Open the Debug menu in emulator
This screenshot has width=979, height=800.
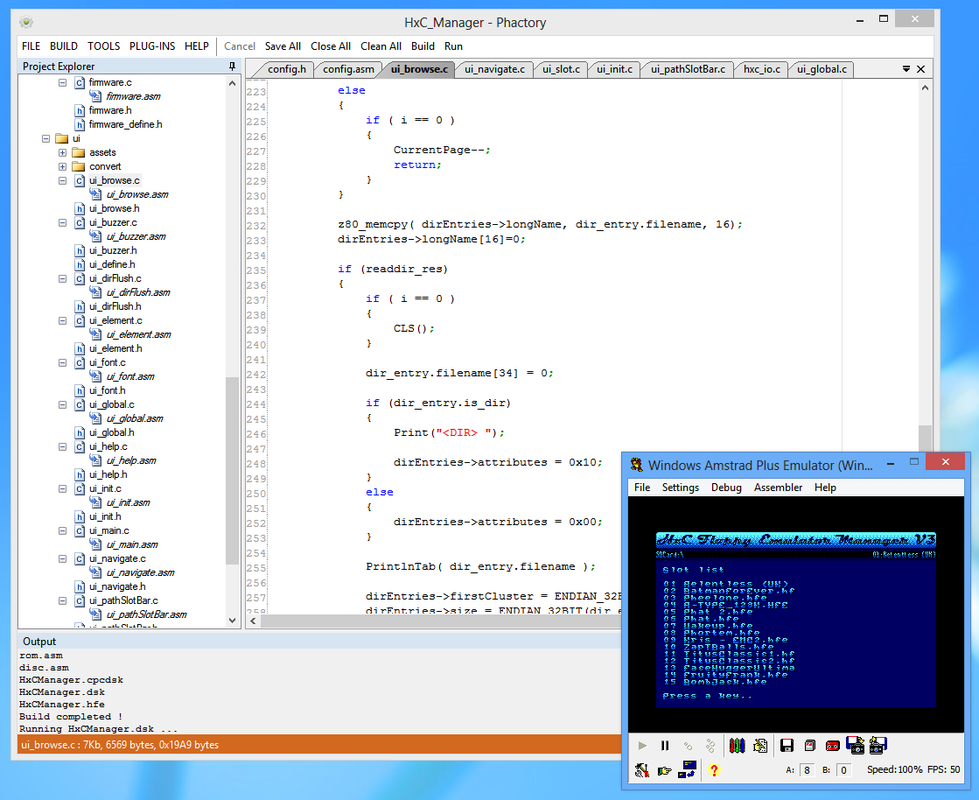[726, 487]
